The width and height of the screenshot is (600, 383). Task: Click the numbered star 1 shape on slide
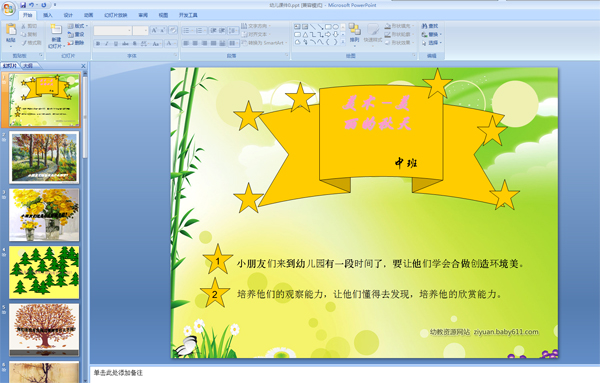point(217,261)
